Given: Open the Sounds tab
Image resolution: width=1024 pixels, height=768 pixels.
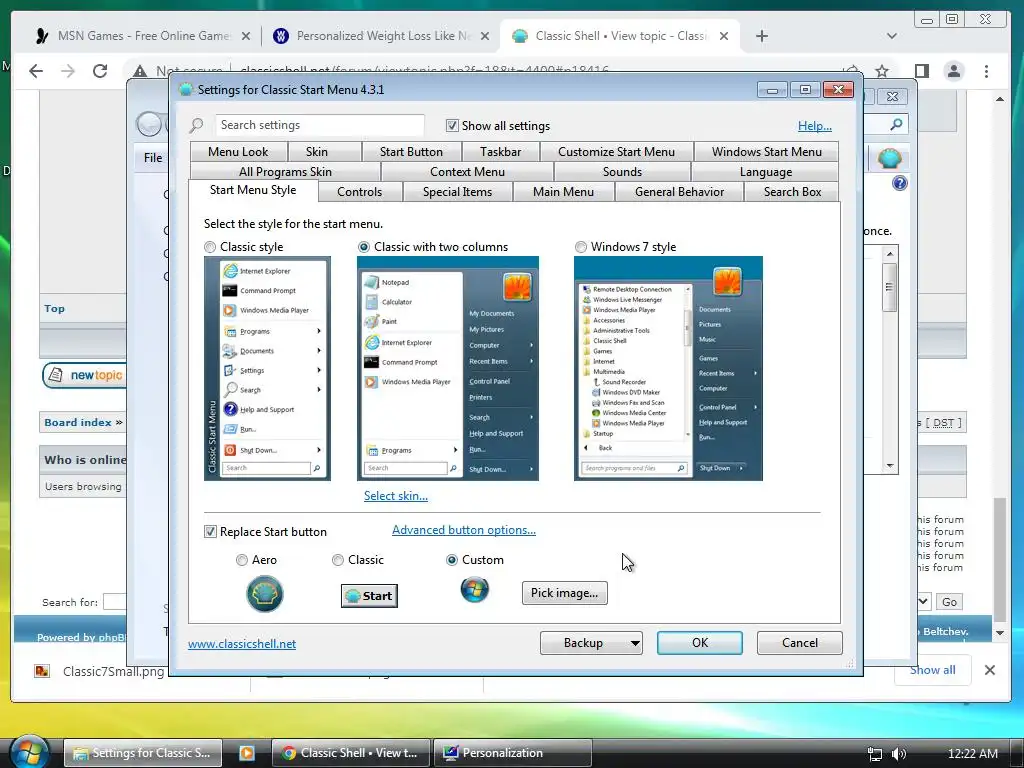Looking at the screenshot, I should tap(622, 172).
